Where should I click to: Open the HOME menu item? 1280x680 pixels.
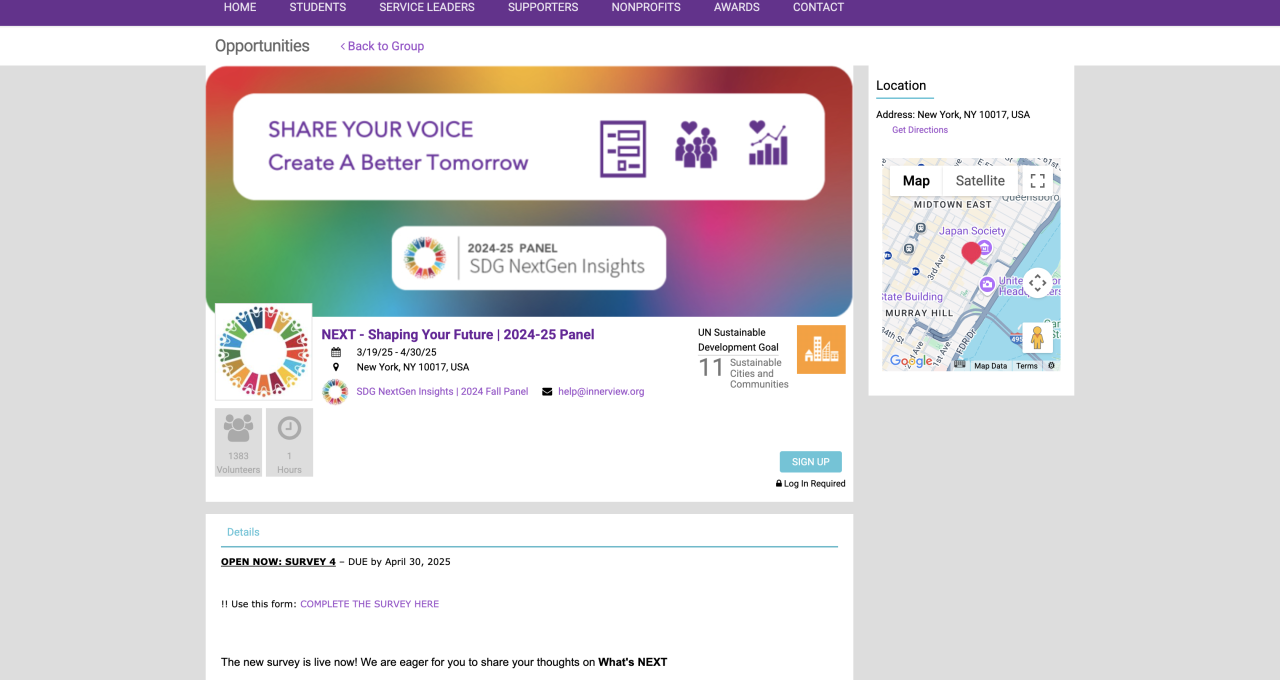point(240,7)
